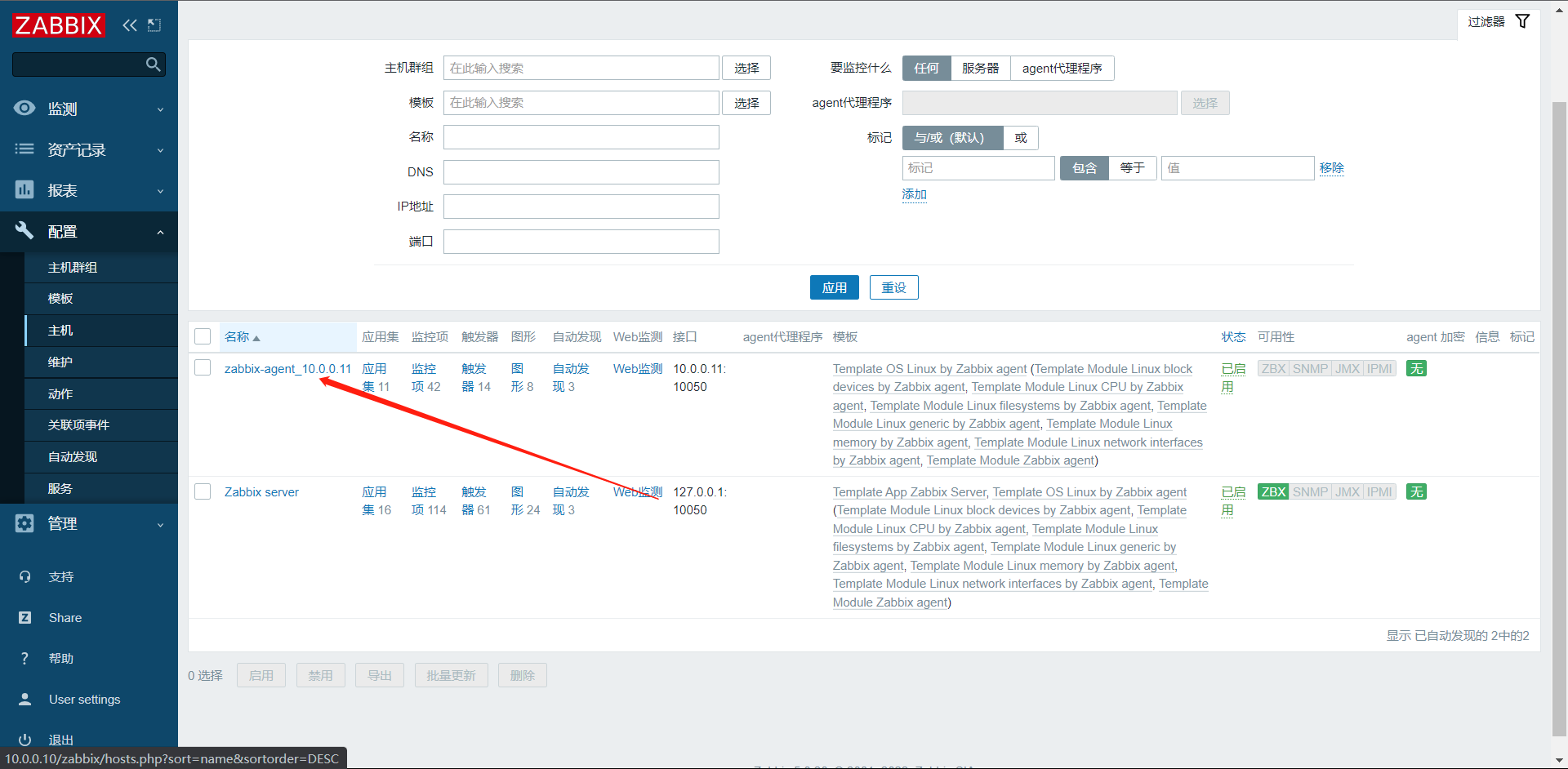1568x769 pixels.
Task: Click the 退出 power icon
Action: tap(24, 740)
